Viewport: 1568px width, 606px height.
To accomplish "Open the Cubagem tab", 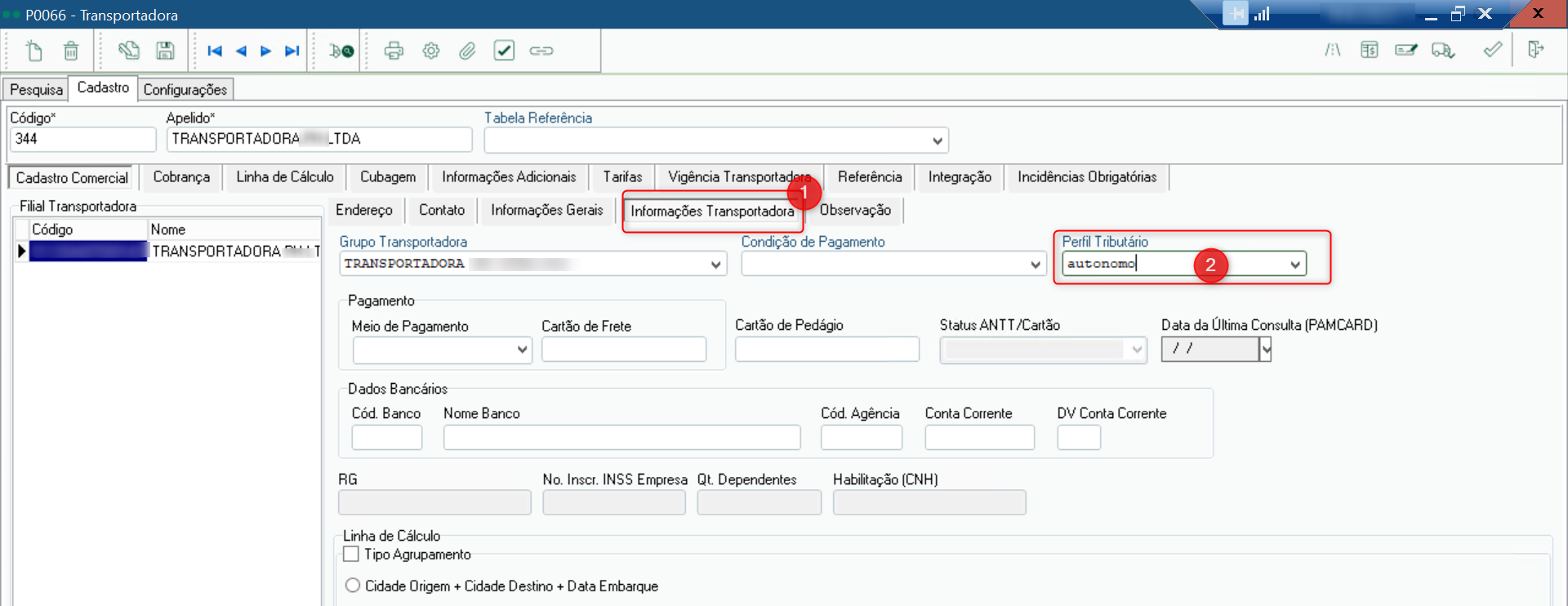I will tap(388, 177).
